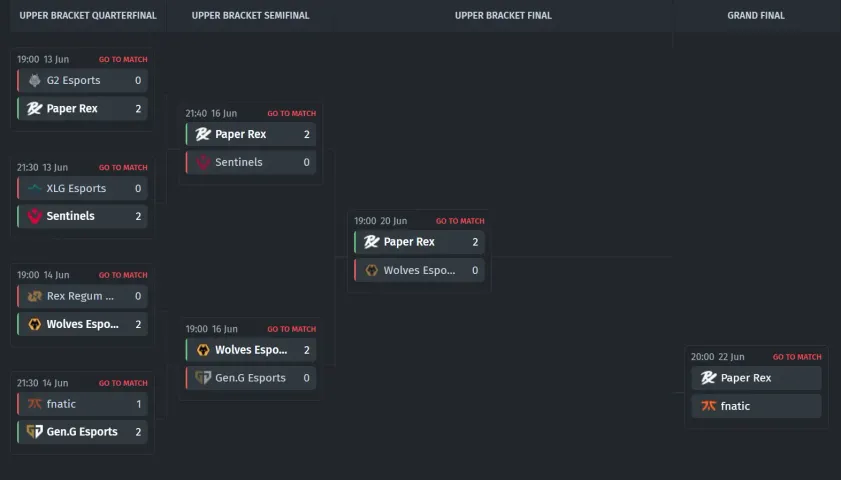The width and height of the screenshot is (841, 480).
Task: Click the Rex Regum team logo
Action: (x=34, y=296)
